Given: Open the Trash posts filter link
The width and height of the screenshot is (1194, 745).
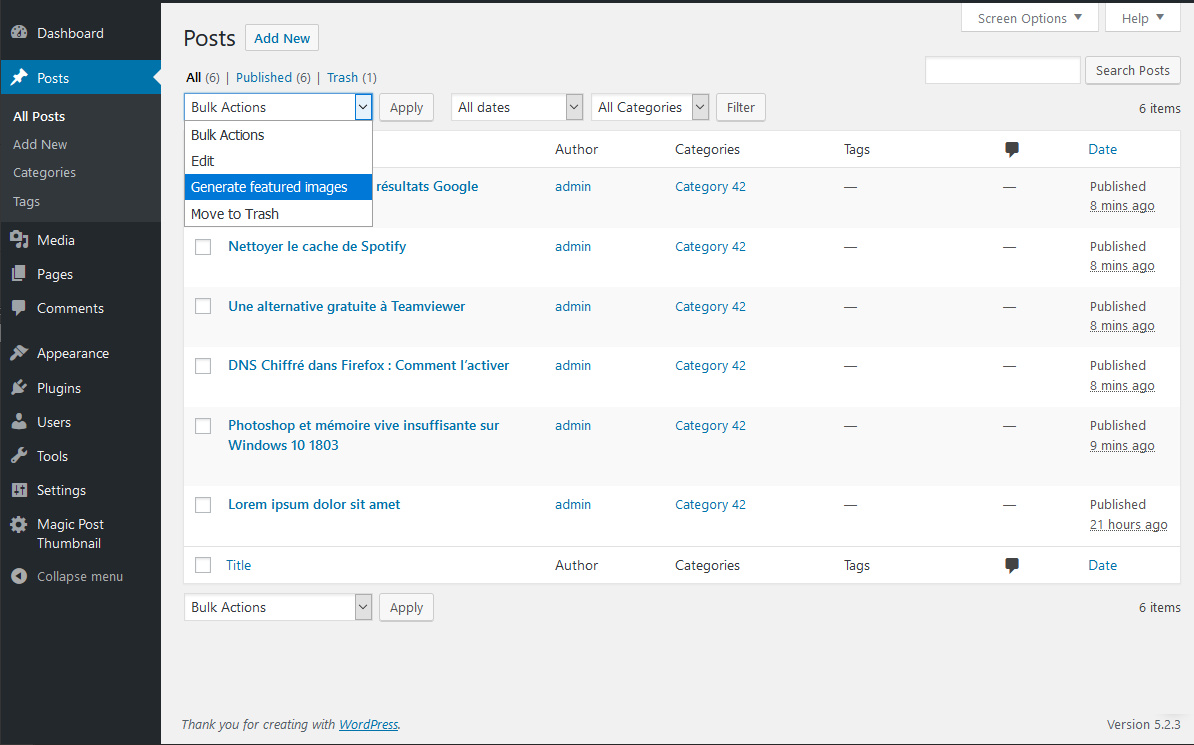Looking at the screenshot, I should [x=342, y=78].
